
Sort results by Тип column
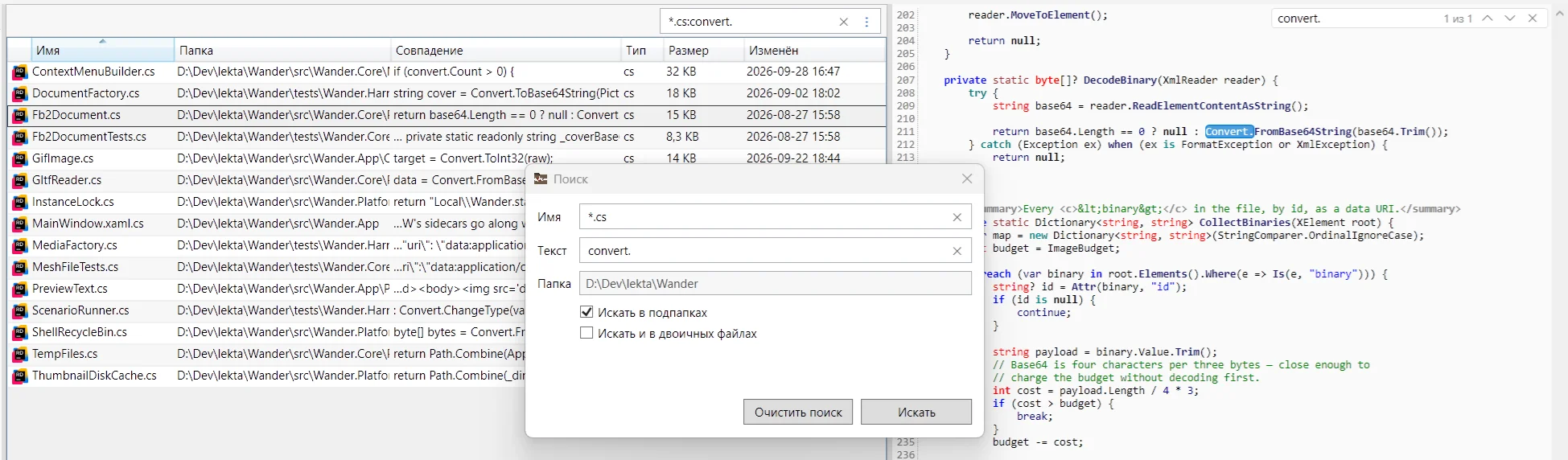pos(642,50)
